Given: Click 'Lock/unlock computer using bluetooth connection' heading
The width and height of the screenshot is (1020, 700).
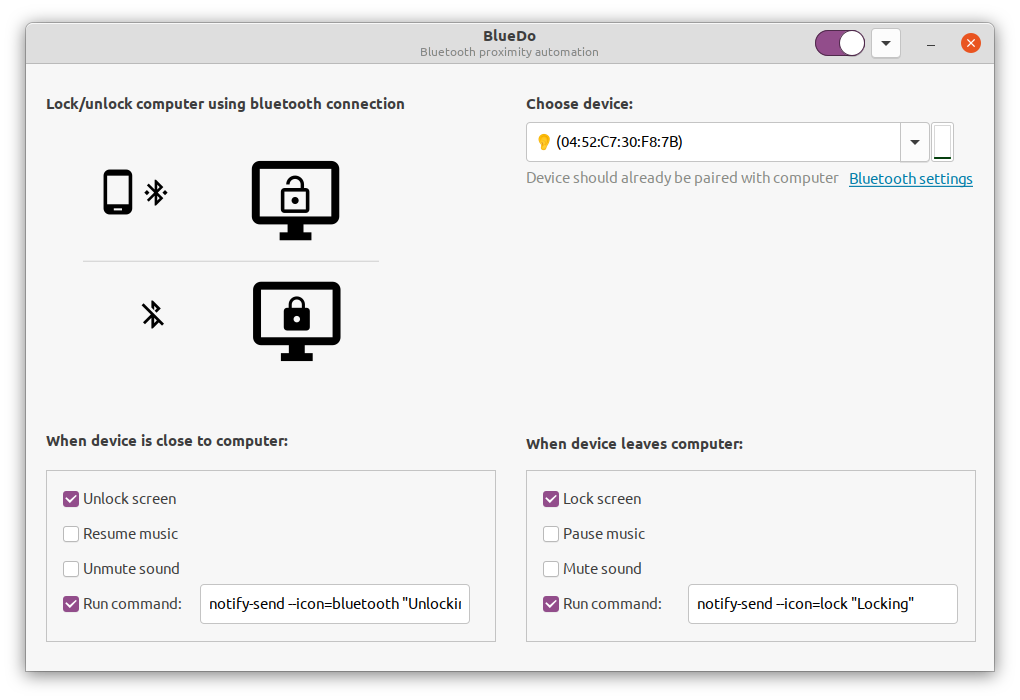Looking at the screenshot, I should point(225,104).
